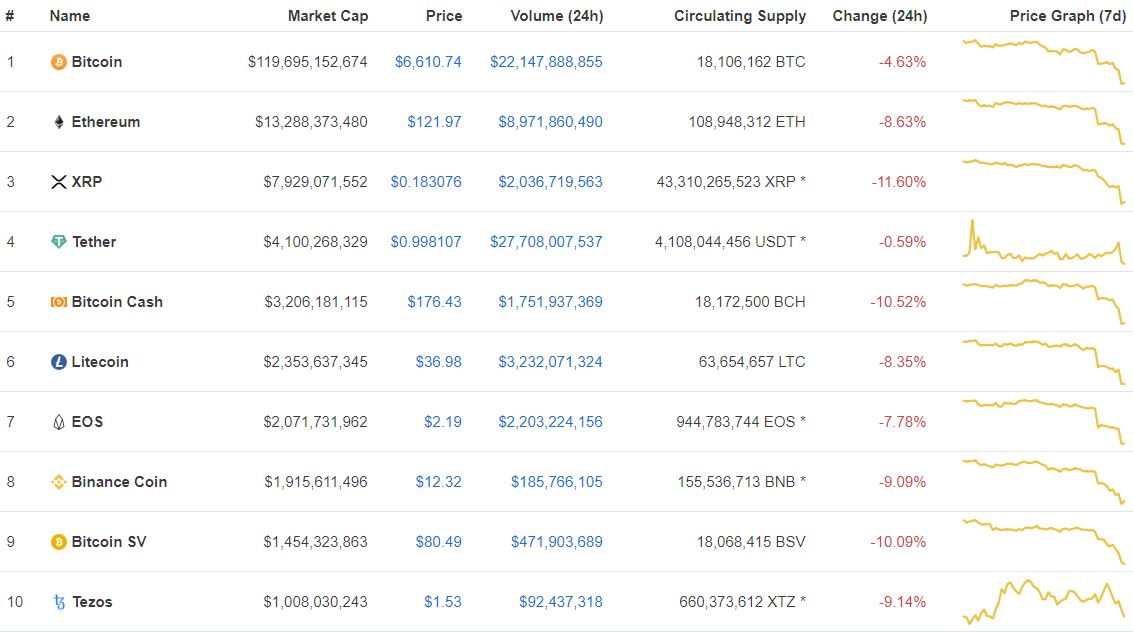Open the Bitcoin Cash name link

tap(117, 302)
